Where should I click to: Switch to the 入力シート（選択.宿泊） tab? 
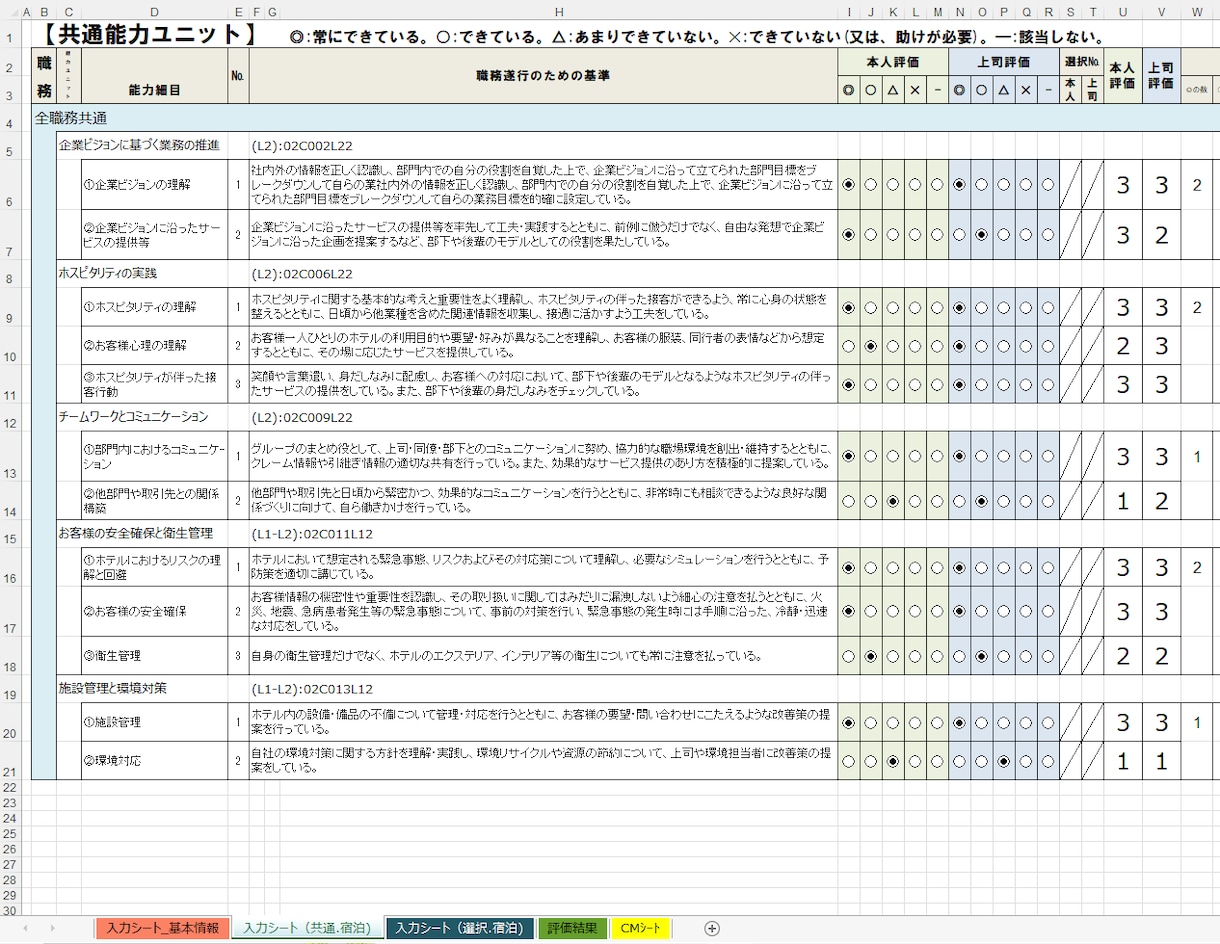459,928
